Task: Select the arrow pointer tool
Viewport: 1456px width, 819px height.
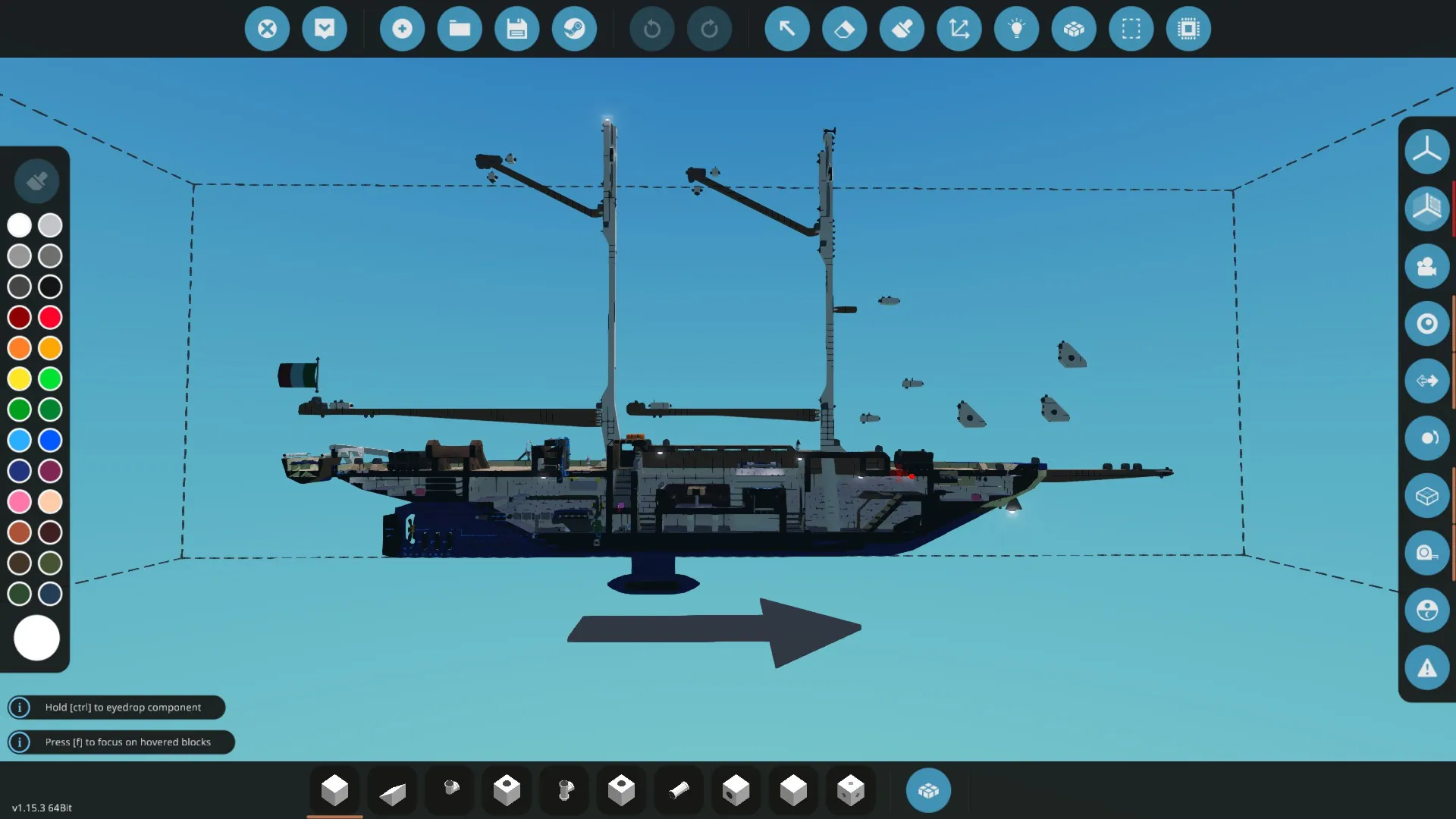Action: (787, 29)
